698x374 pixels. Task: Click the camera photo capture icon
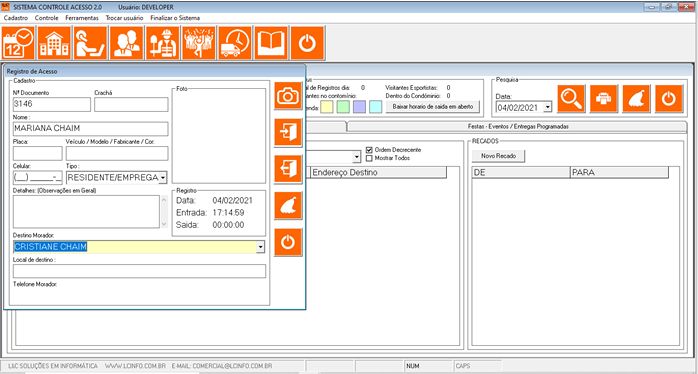pos(288,96)
